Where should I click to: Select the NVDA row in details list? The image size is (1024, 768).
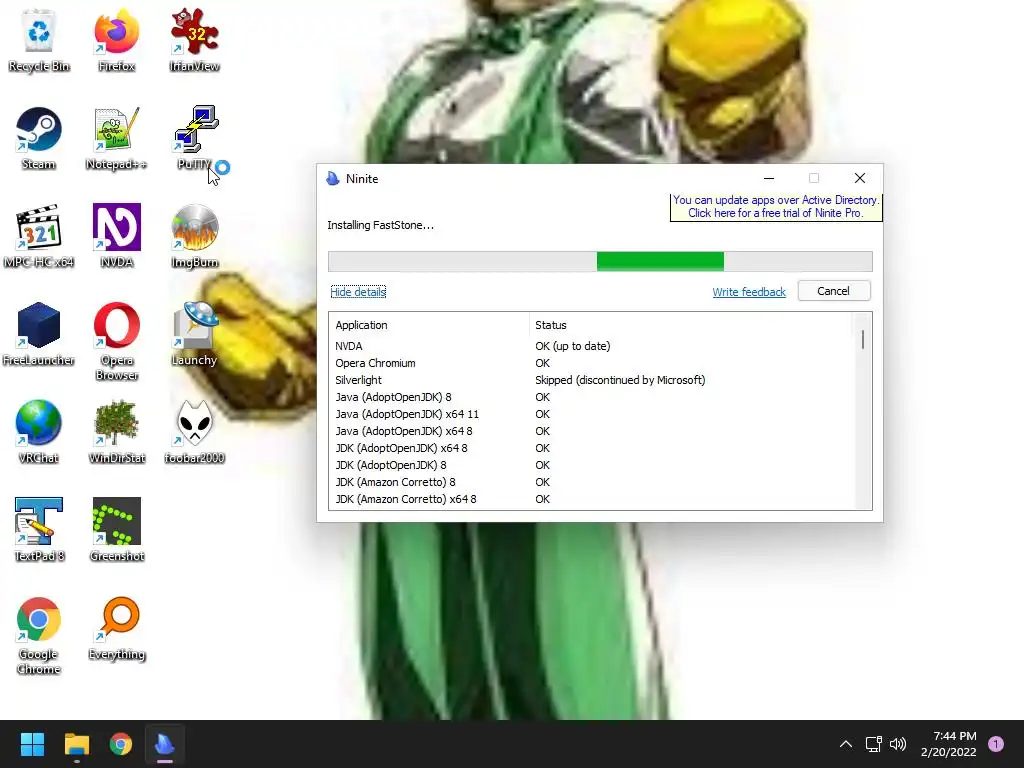coord(591,346)
